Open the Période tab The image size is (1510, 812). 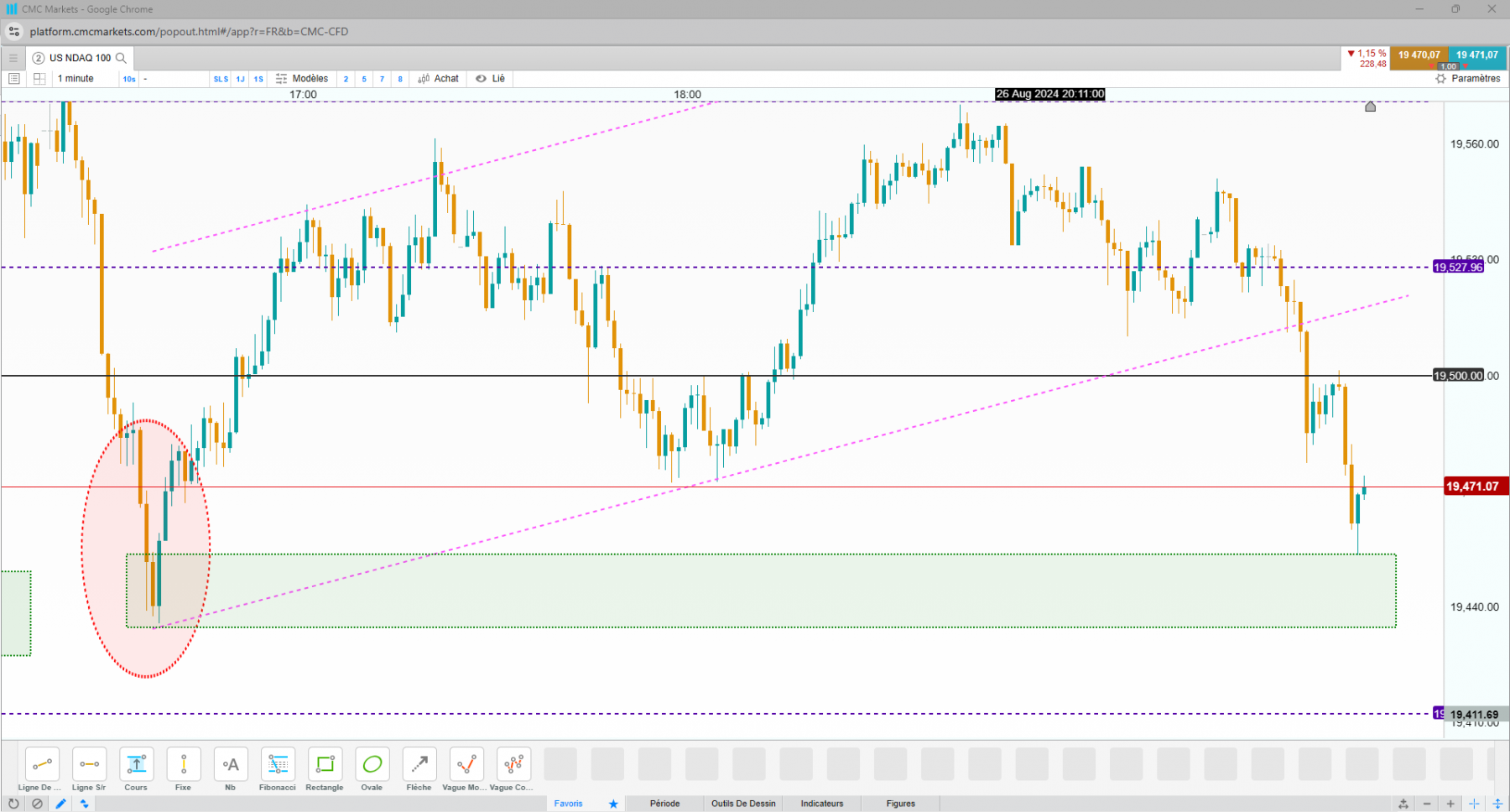click(664, 804)
